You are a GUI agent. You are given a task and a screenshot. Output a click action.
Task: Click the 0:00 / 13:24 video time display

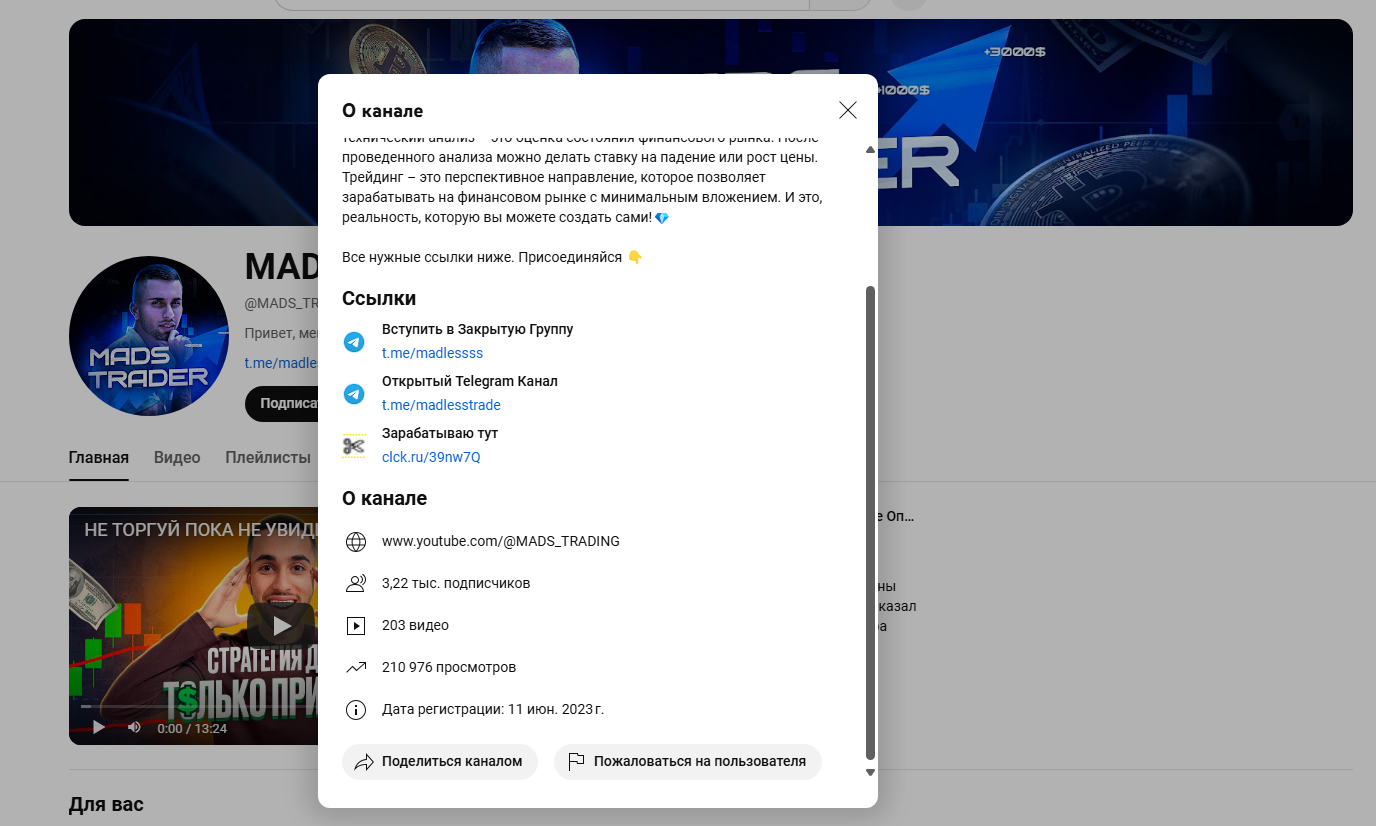coord(193,728)
